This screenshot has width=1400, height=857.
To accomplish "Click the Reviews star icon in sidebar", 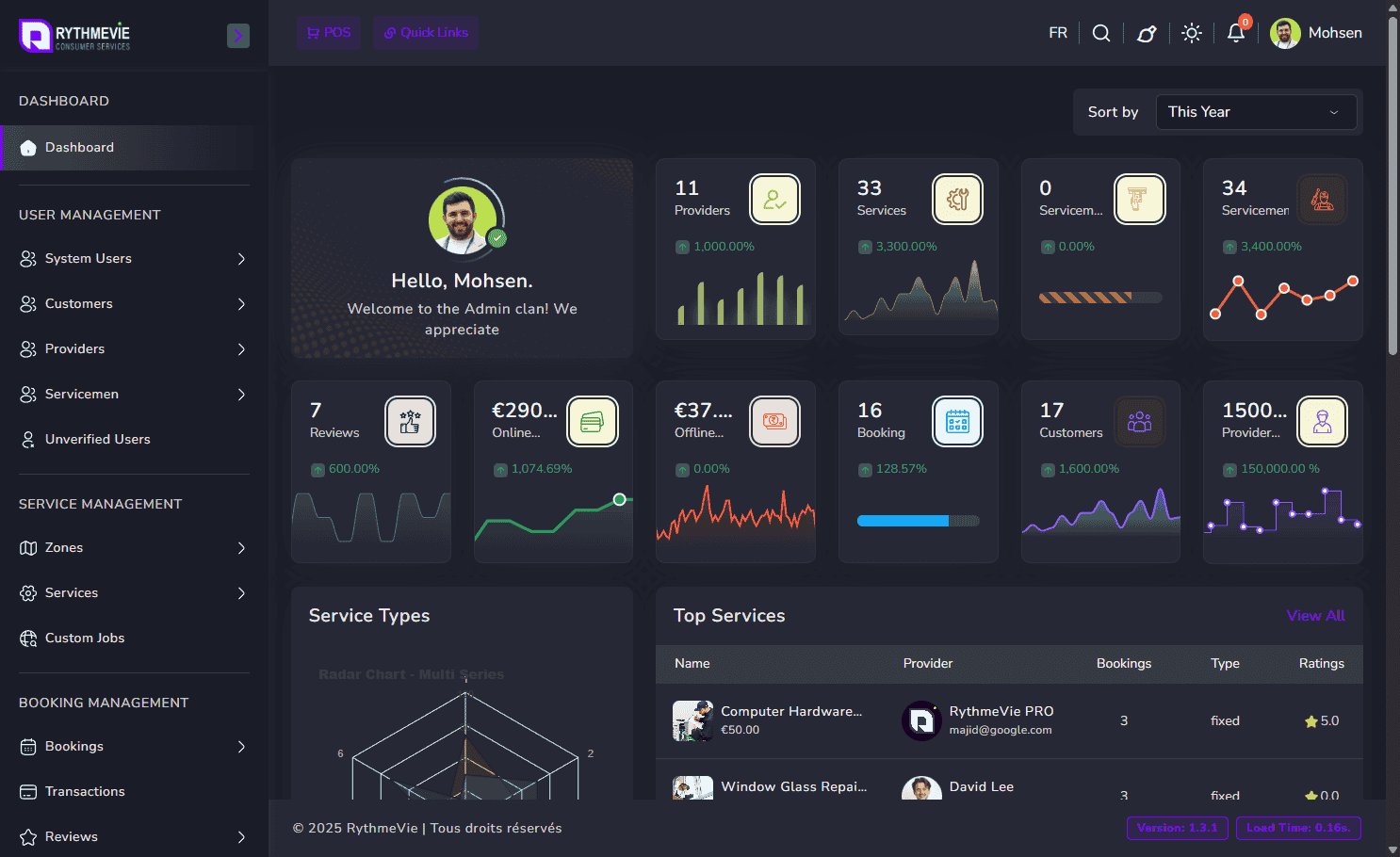I will click(x=28, y=837).
